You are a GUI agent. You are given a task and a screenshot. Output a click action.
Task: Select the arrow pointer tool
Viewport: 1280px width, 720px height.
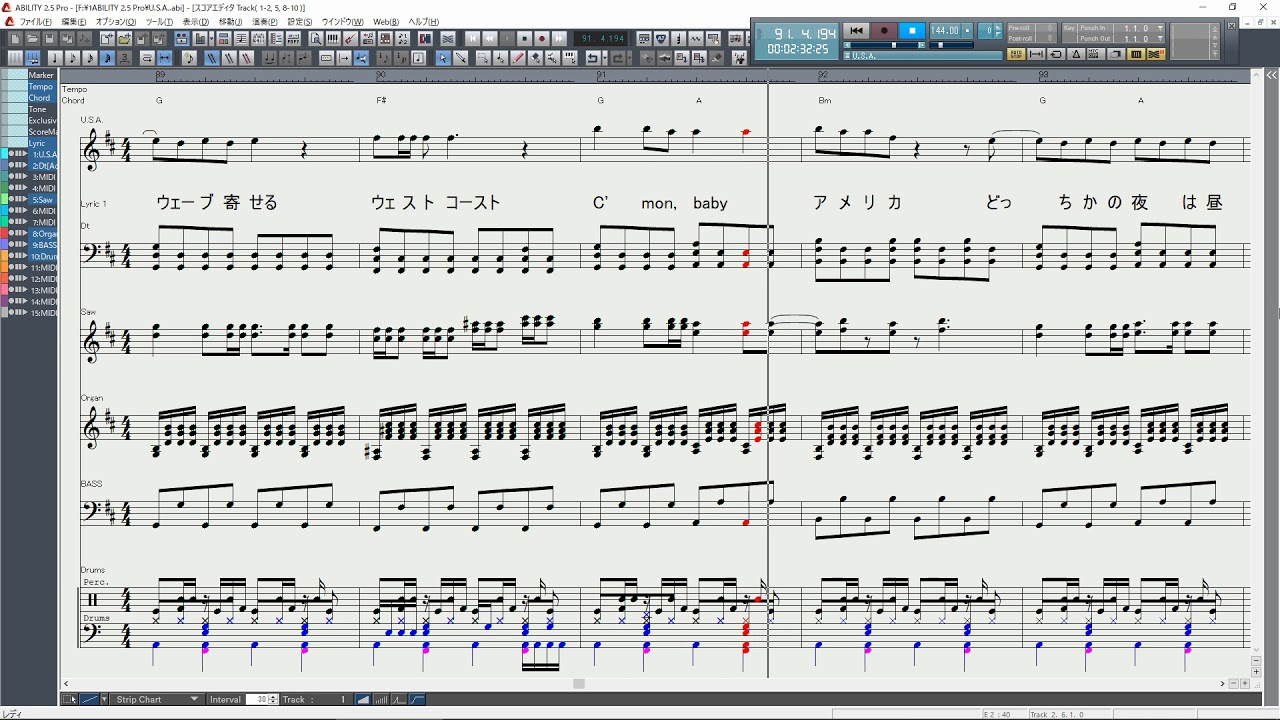(441, 58)
